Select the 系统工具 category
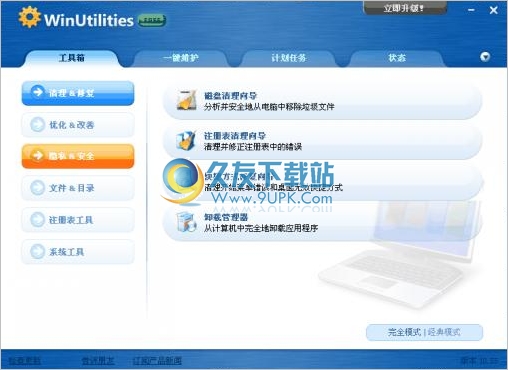The image size is (508, 370). point(78,252)
